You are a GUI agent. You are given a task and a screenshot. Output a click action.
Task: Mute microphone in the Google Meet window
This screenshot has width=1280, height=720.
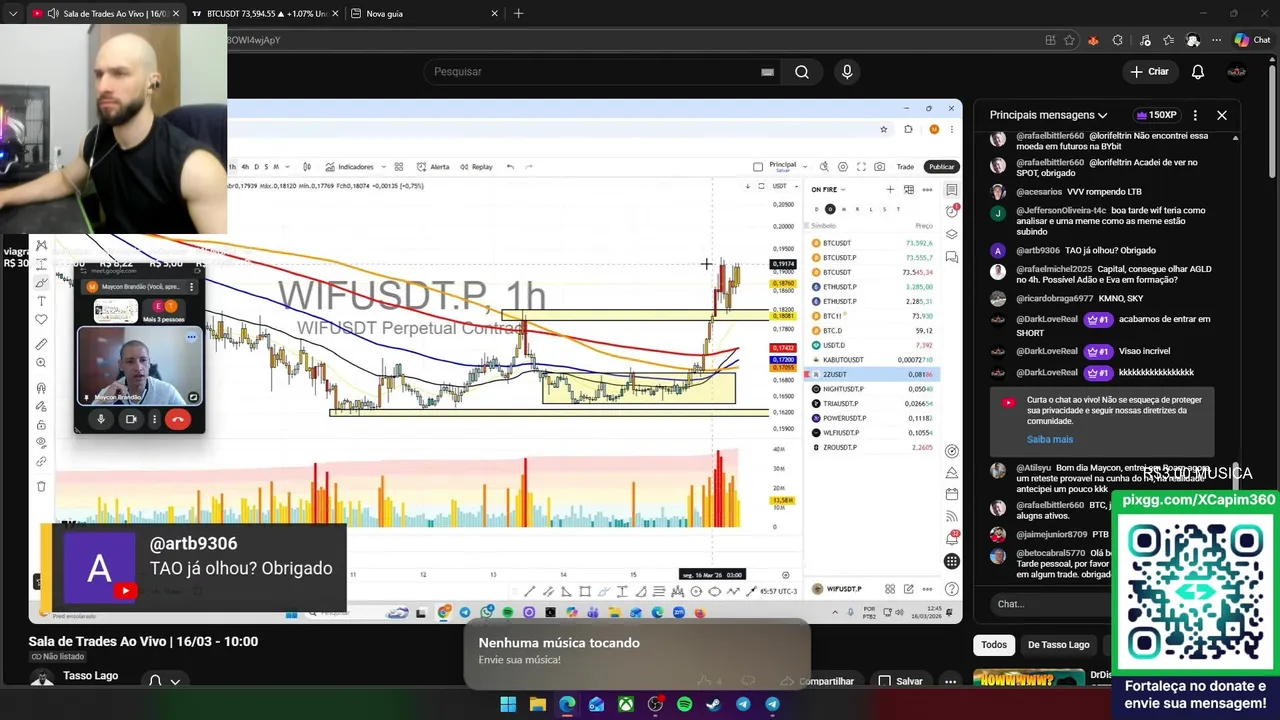(x=101, y=419)
